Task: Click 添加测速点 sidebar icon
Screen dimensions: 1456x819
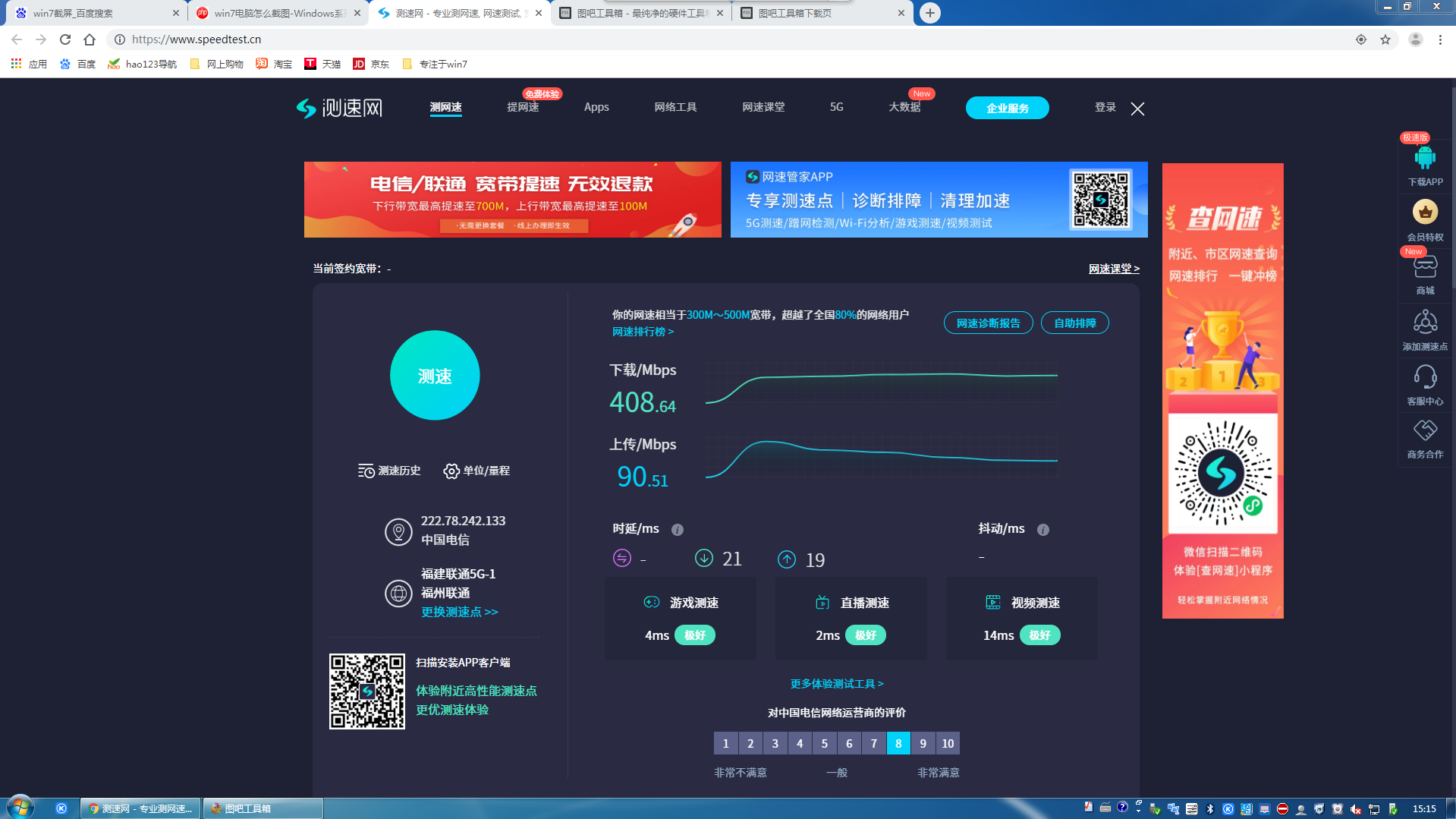Action: tap(1425, 323)
